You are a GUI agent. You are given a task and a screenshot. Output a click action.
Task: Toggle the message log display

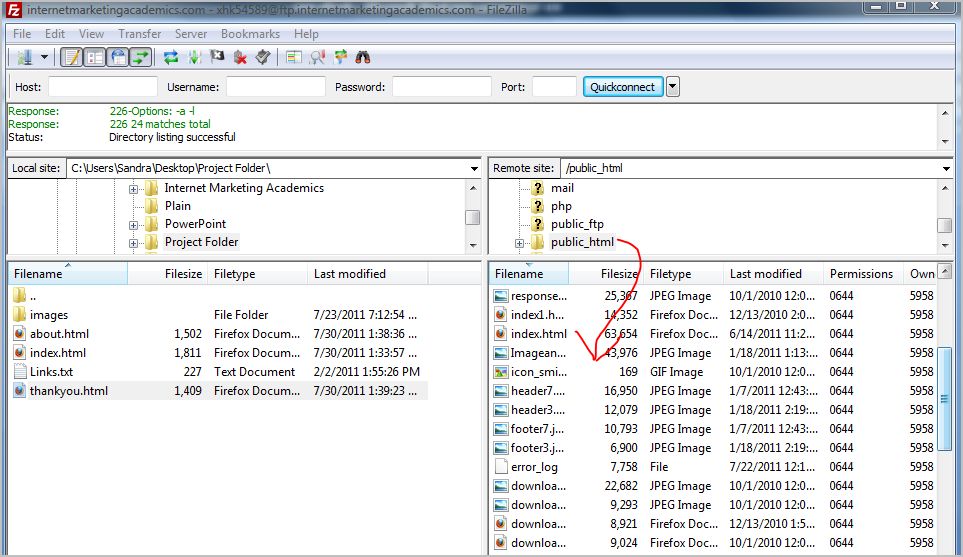(72, 57)
